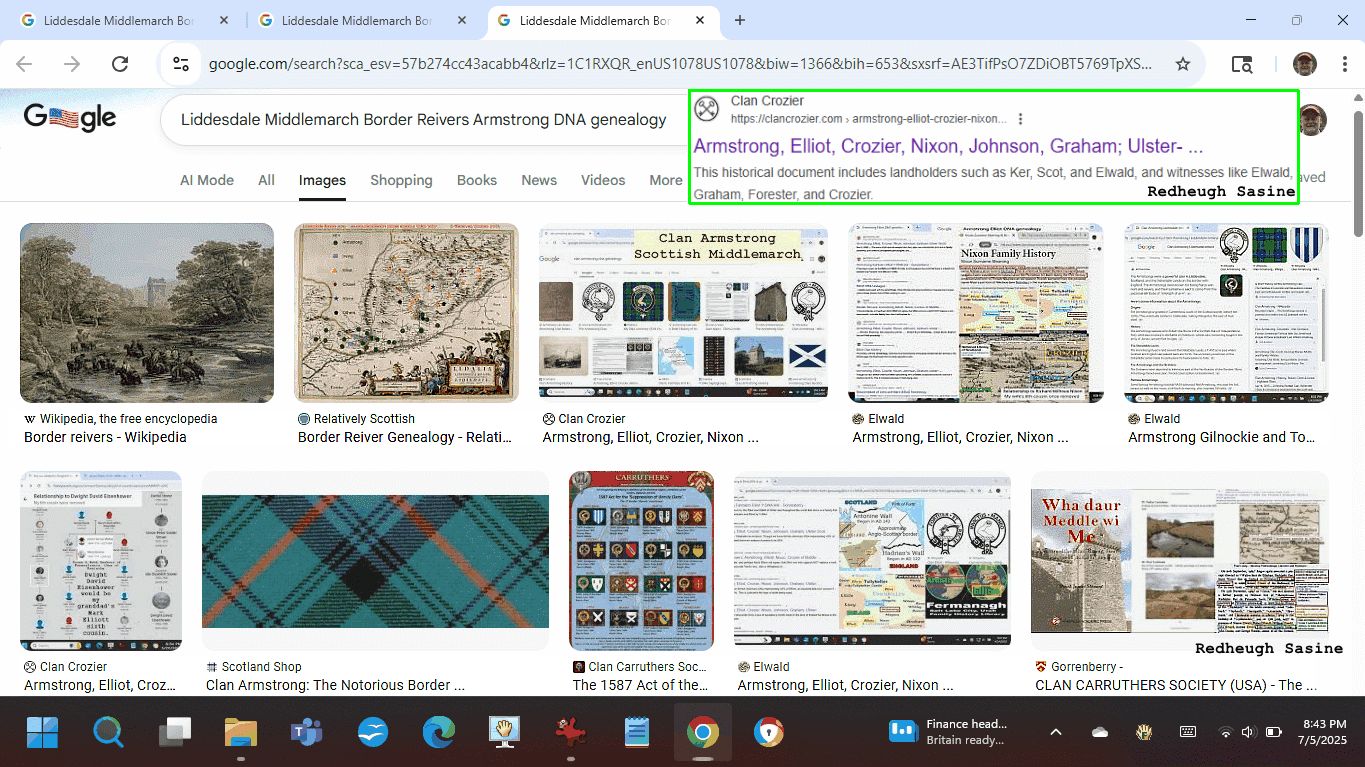Open the touch keyboard tray icon
The image size is (1365, 767).
click(1188, 733)
